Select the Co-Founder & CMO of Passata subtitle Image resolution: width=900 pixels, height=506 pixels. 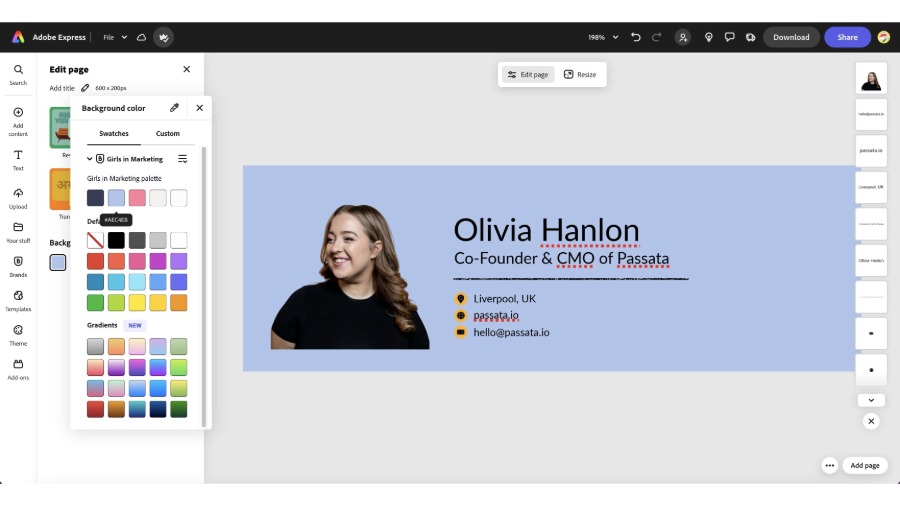pos(561,259)
